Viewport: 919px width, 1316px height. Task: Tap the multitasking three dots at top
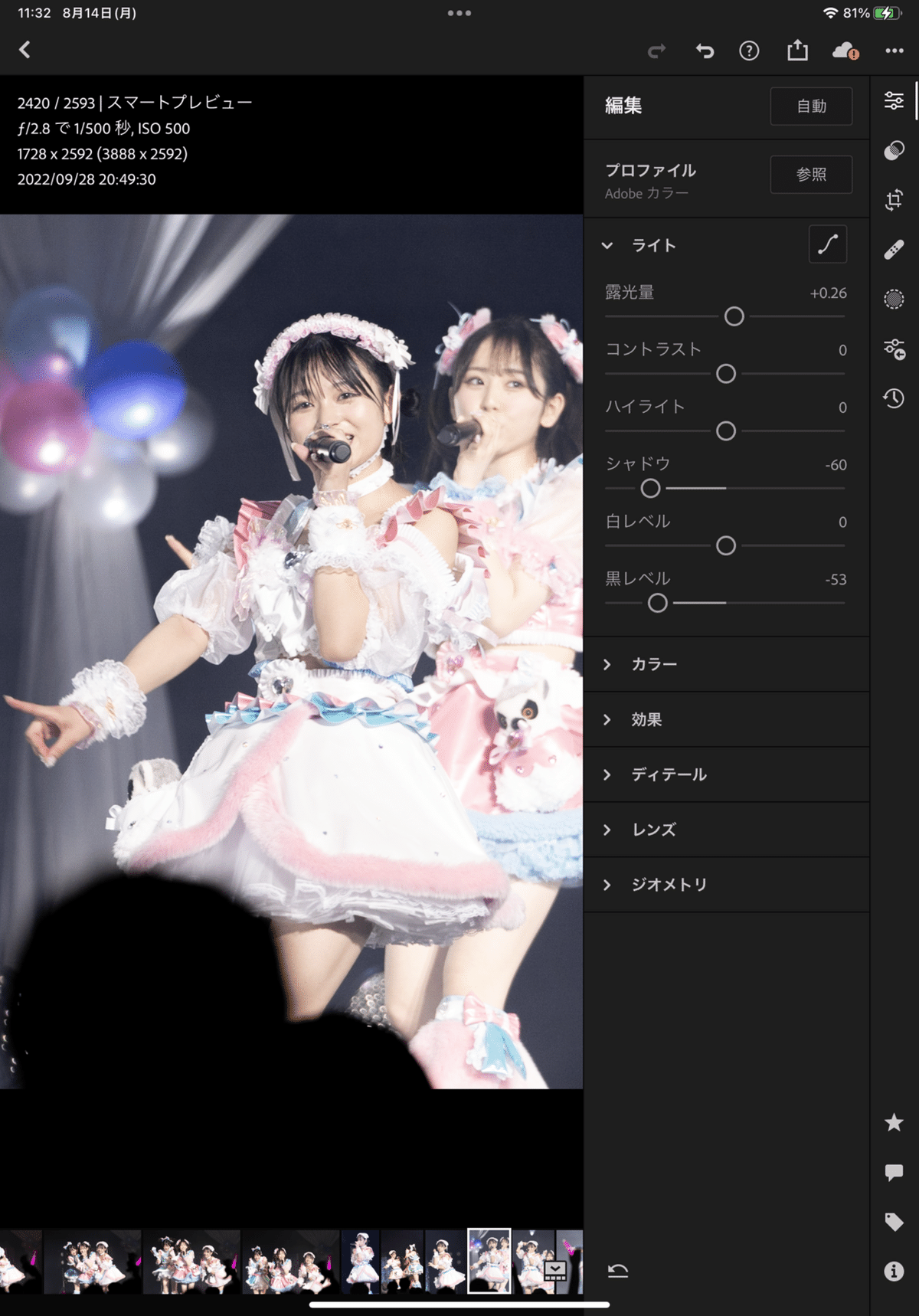[x=459, y=13]
